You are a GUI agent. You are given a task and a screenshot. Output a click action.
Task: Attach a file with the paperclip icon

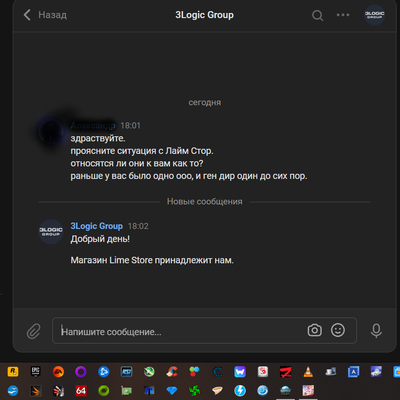click(34, 331)
